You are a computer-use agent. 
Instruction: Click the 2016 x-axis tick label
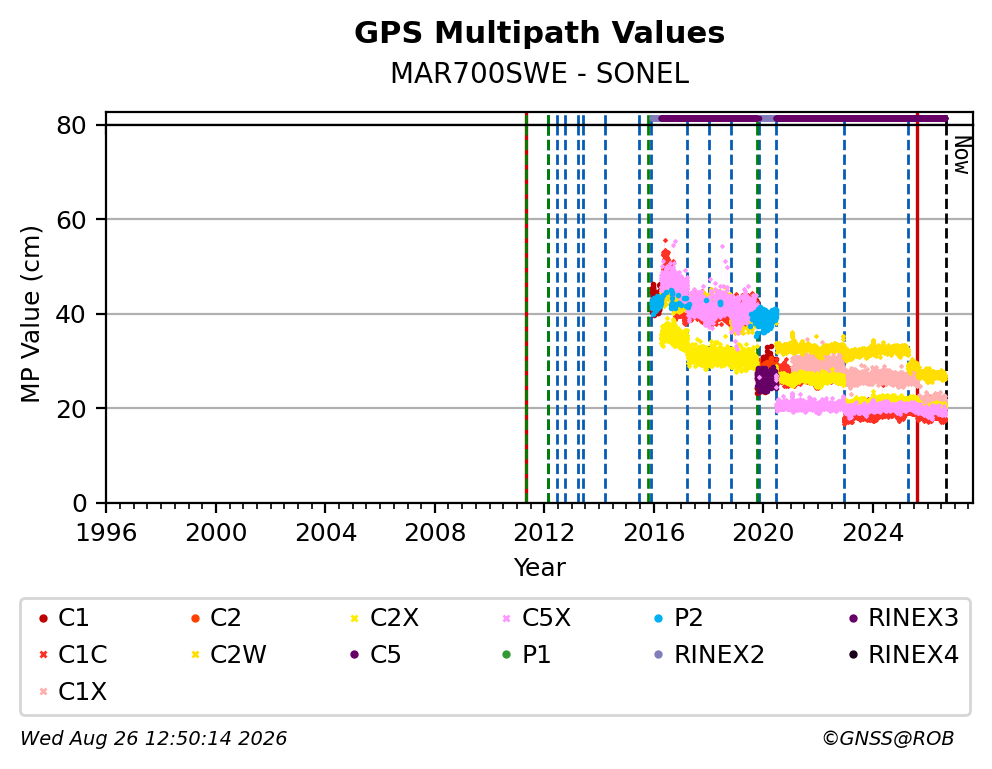click(654, 533)
